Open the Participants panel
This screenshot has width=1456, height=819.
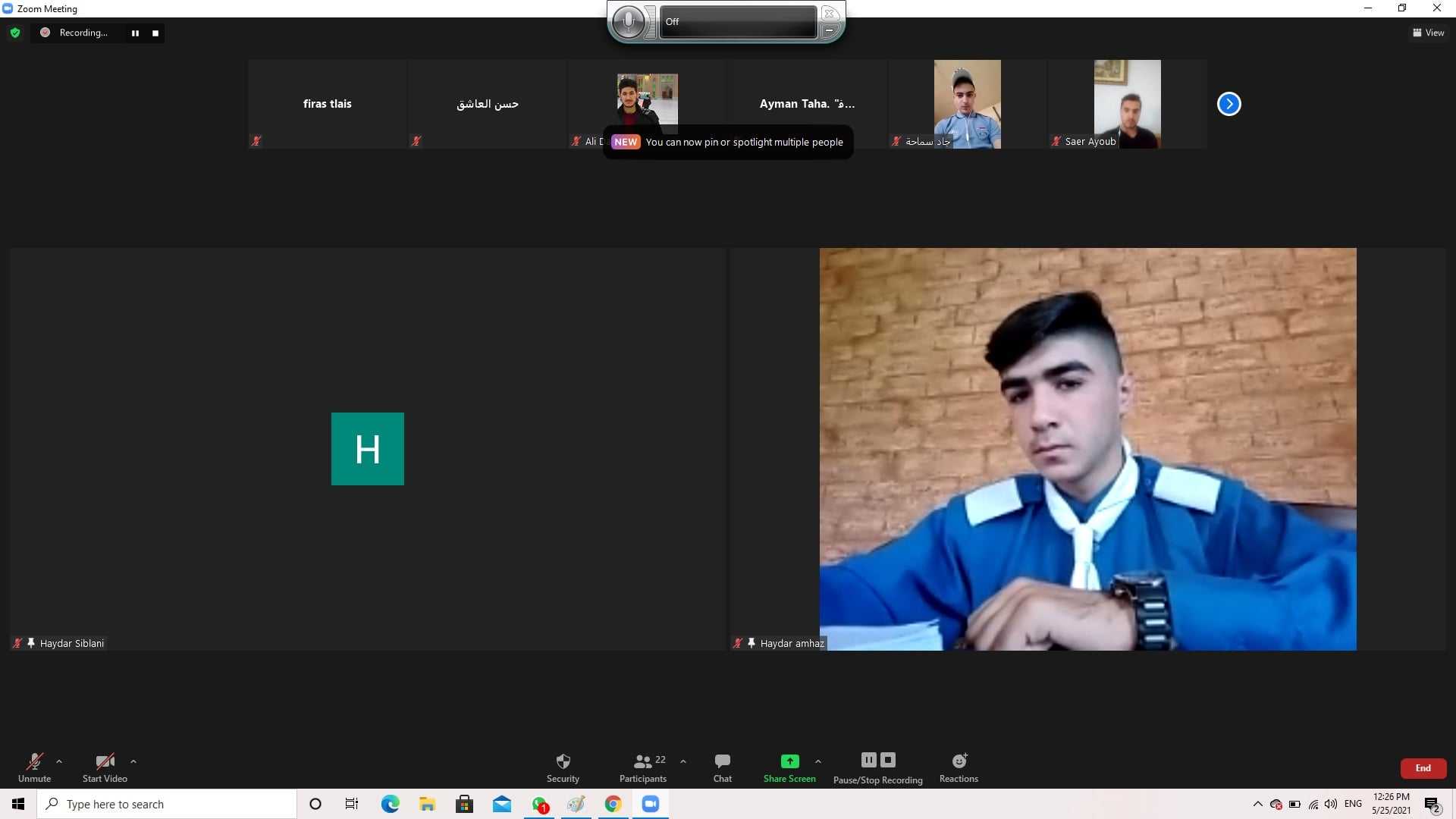[x=643, y=761]
